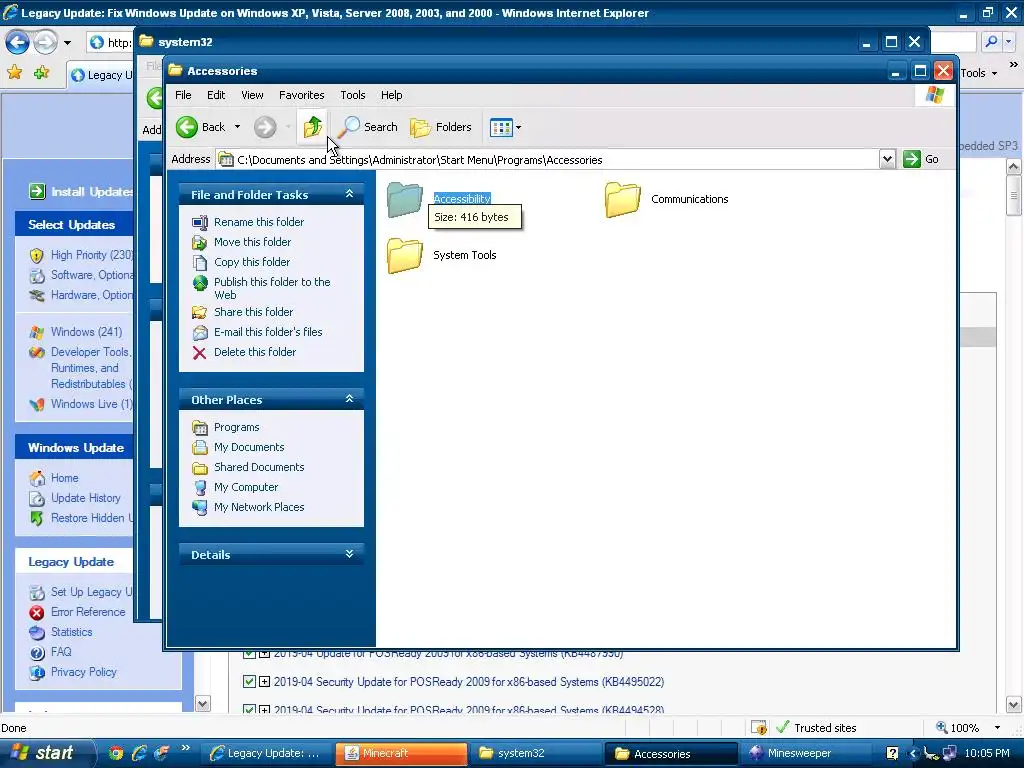
Task: Click the IE search magnifier button
Action: click(x=991, y=42)
